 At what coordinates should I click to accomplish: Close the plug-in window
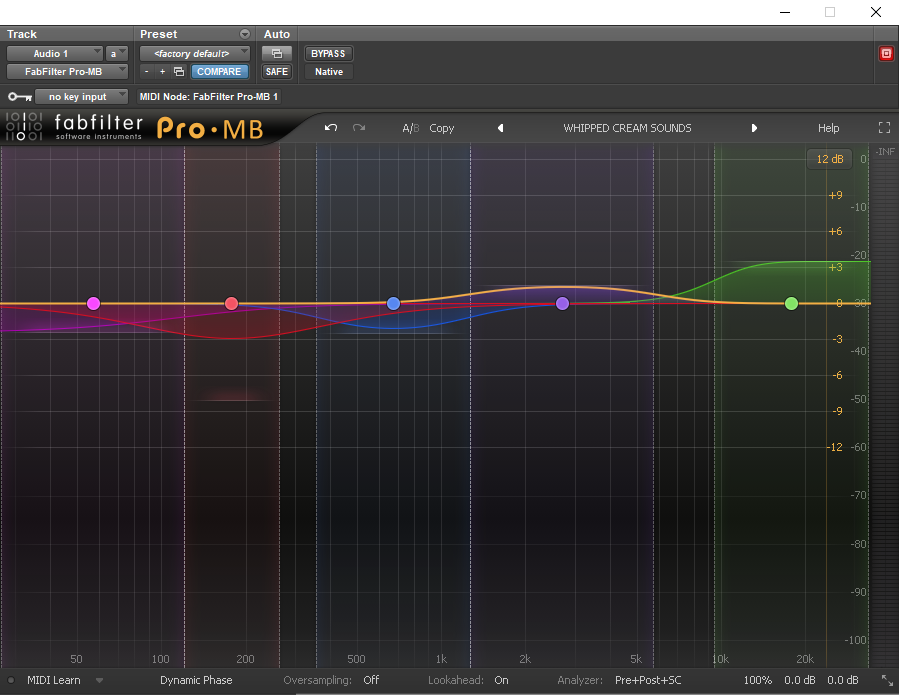(x=875, y=12)
